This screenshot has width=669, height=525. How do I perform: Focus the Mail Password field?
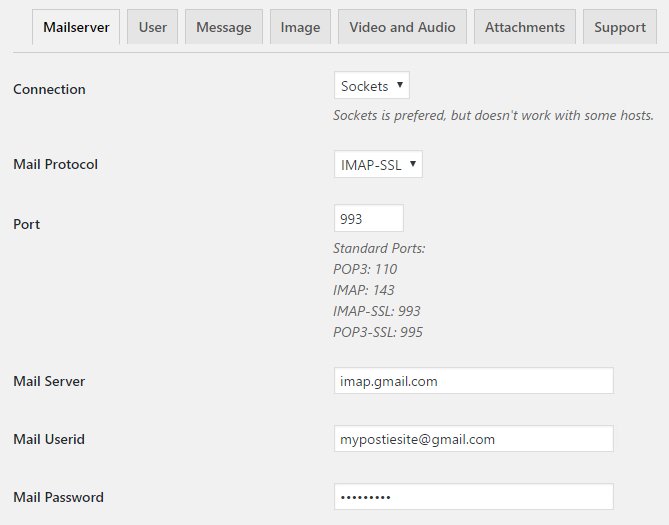tap(474, 497)
